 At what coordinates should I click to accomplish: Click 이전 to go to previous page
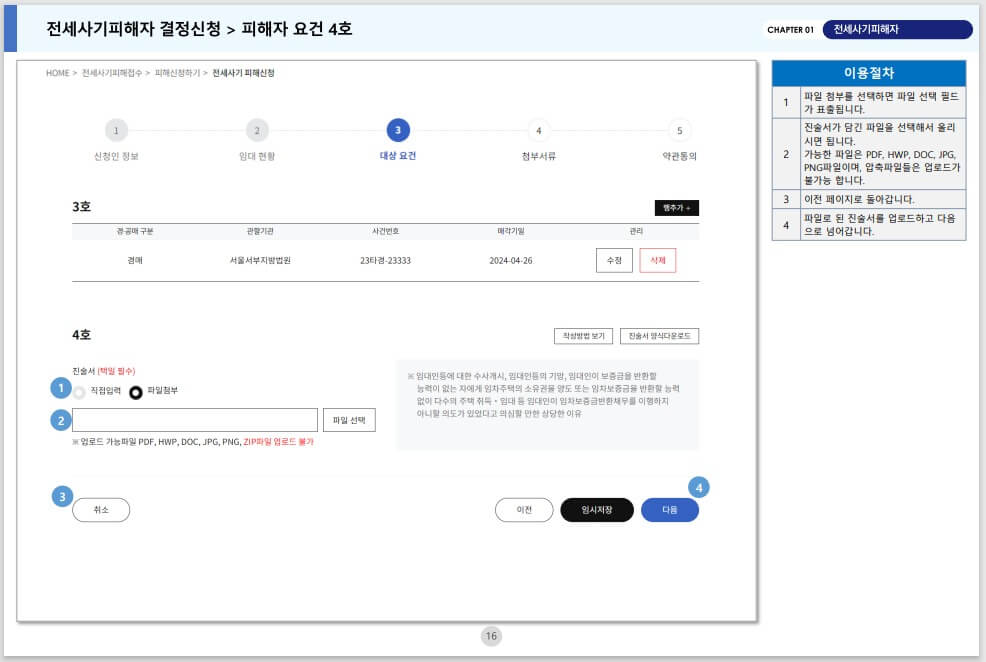click(524, 509)
